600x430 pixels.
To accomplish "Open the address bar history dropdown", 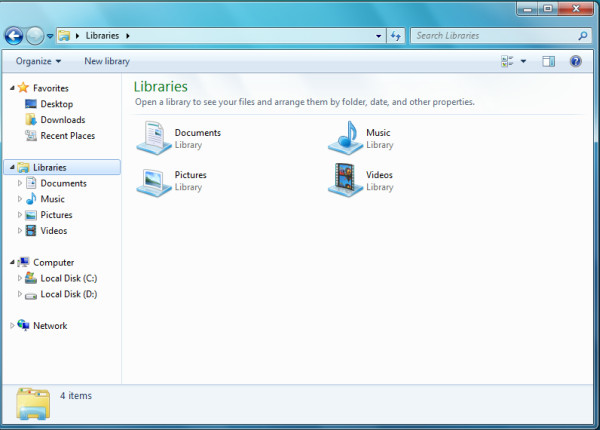I will 378,36.
